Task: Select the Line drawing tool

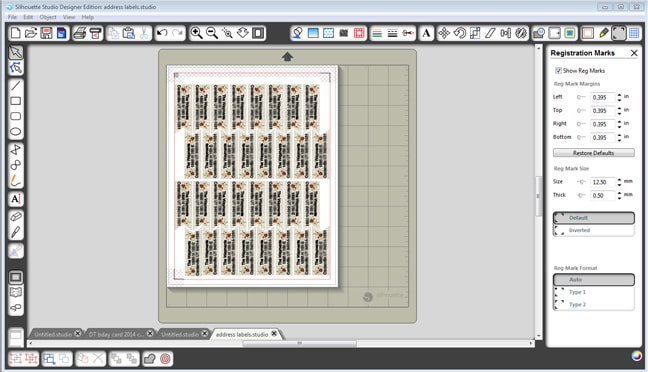Action: (x=16, y=86)
